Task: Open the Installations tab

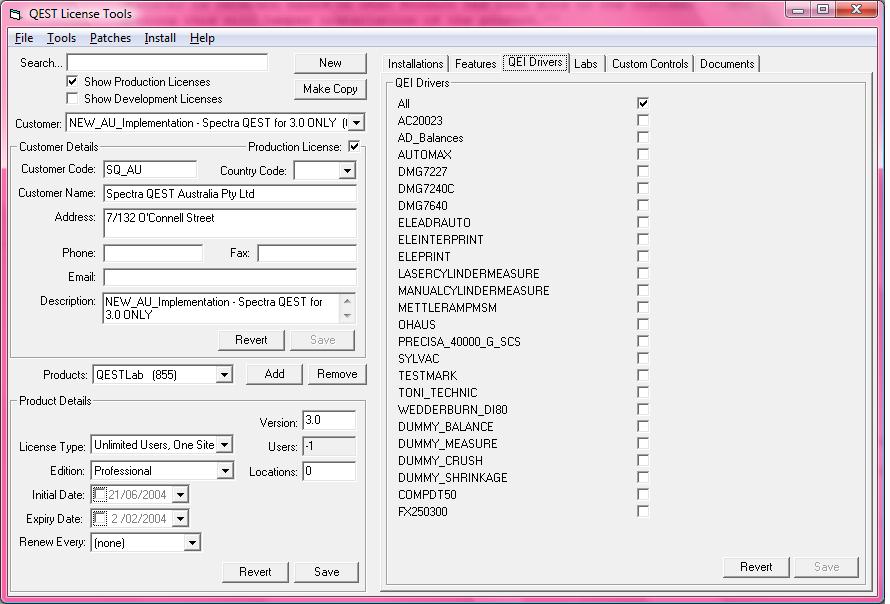Action: pyautogui.click(x=415, y=64)
